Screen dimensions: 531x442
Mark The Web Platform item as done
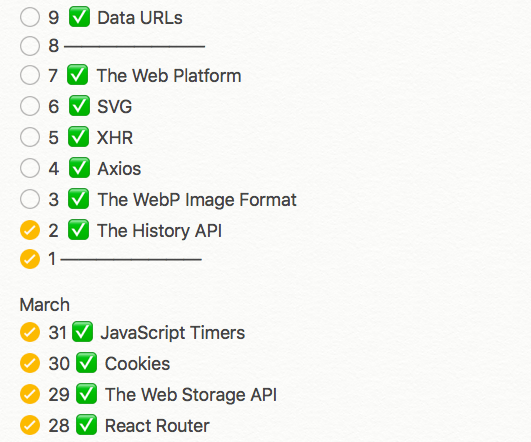(x=30, y=75)
